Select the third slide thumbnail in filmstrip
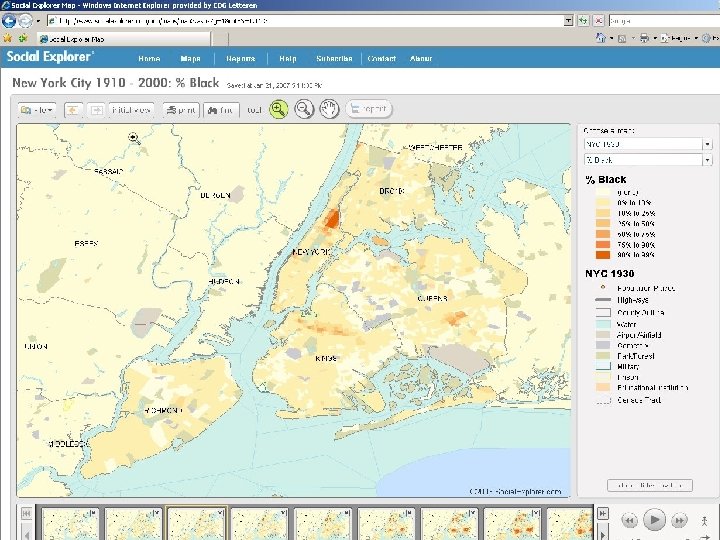The width and height of the screenshot is (720, 540). pyautogui.click(x=197, y=523)
